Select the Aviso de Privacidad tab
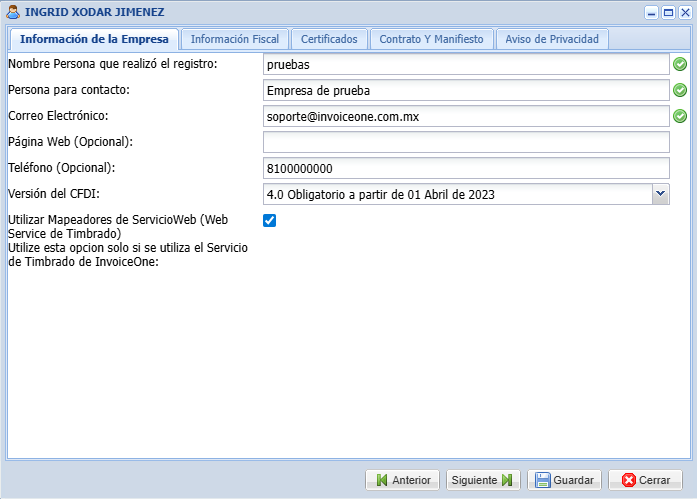 click(x=552, y=39)
